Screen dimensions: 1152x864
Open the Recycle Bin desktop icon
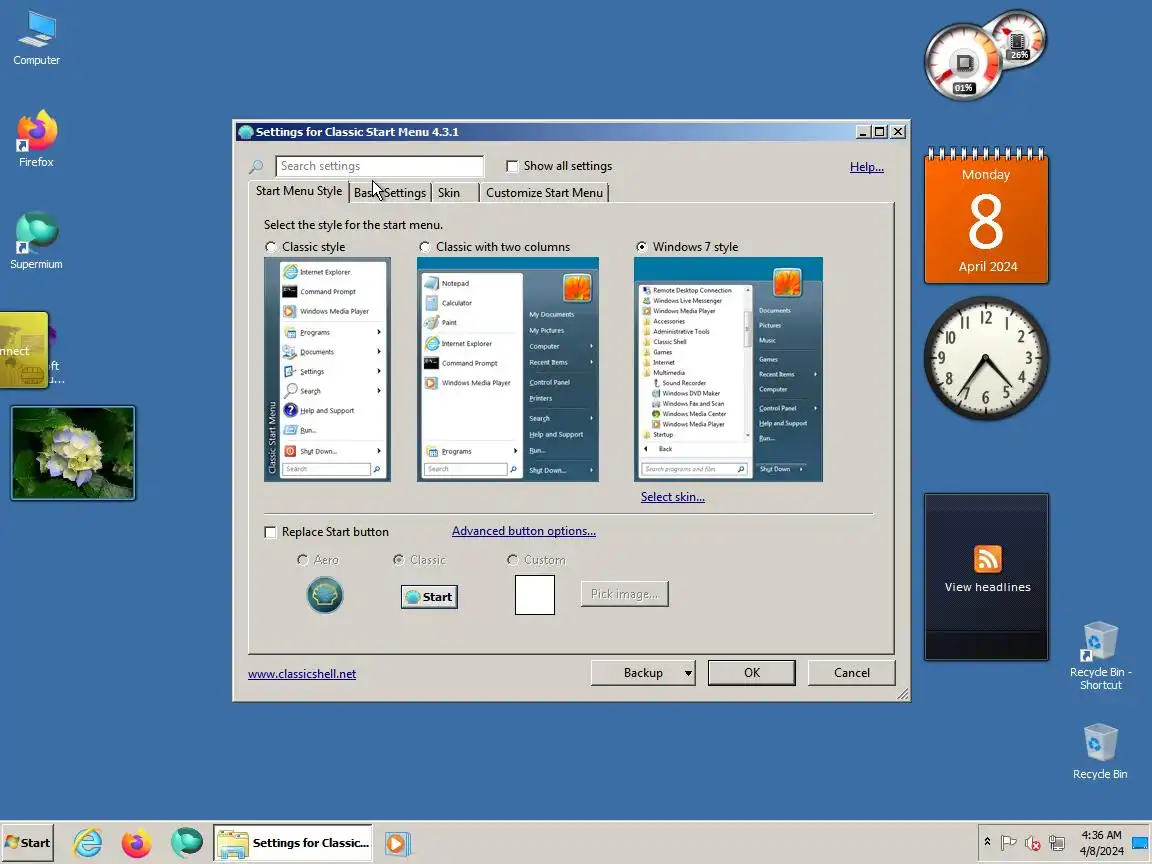click(x=1100, y=751)
